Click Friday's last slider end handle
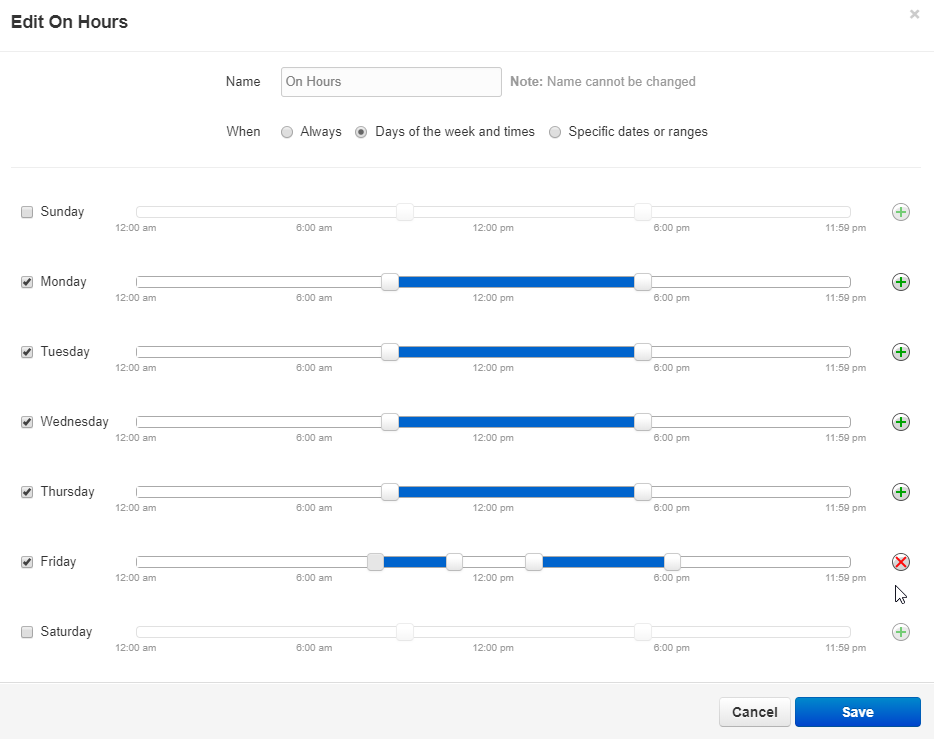The width and height of the screenshot is (934, 739). (672, 562)
